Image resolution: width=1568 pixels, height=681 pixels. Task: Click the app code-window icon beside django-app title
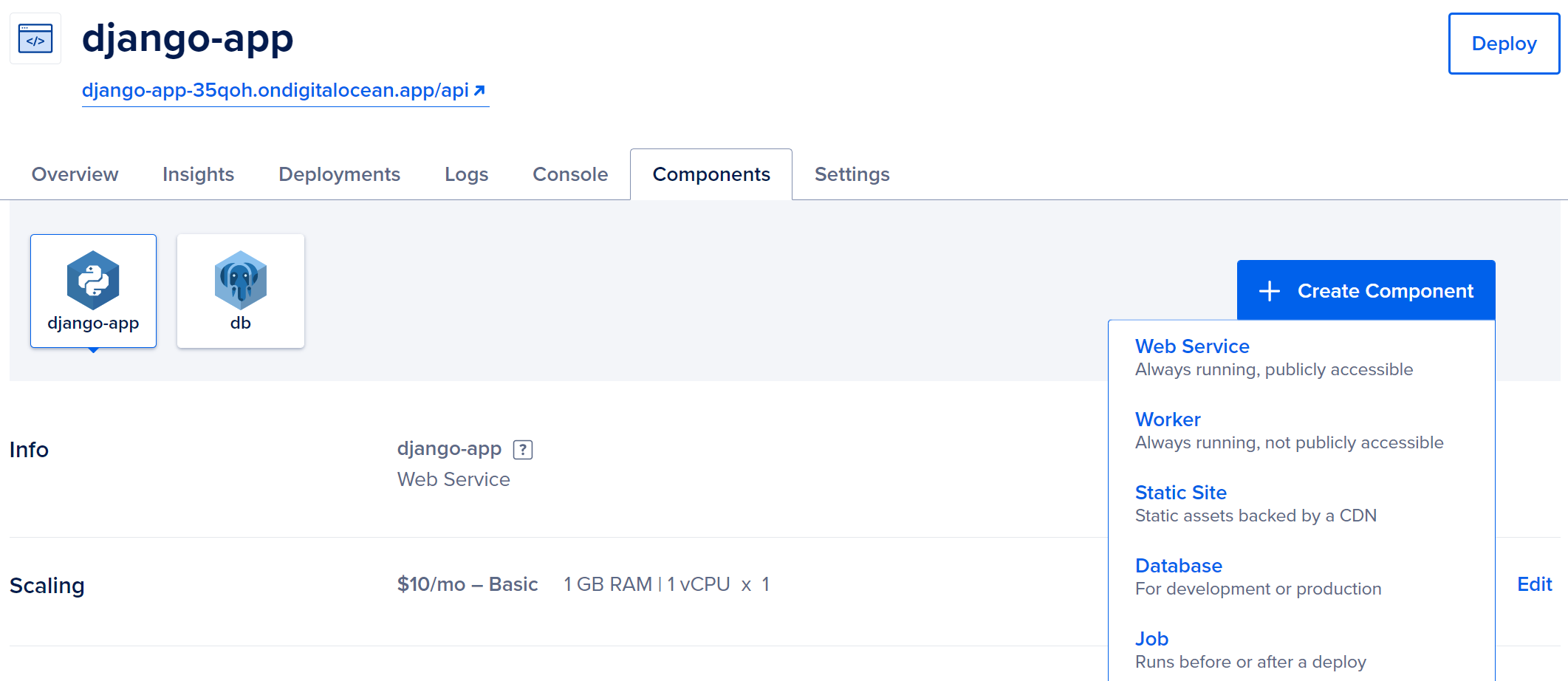coord(35,38)
